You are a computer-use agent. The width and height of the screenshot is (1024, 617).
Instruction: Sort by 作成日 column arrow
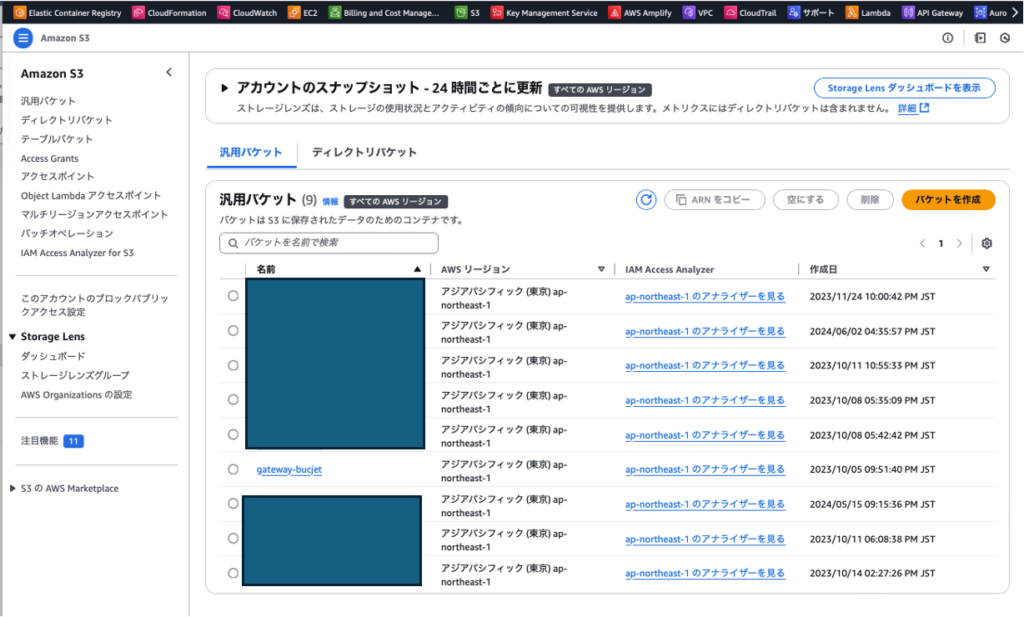pos(986,269)
